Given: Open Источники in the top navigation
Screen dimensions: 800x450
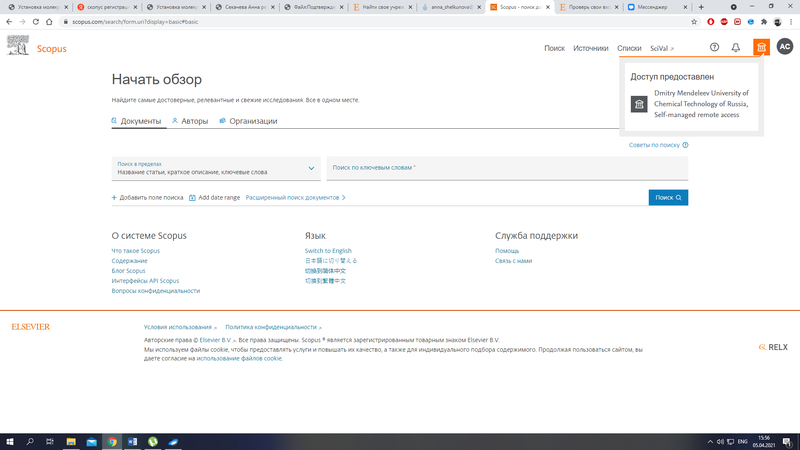Looking at the screenshot, I should point(591,48).
